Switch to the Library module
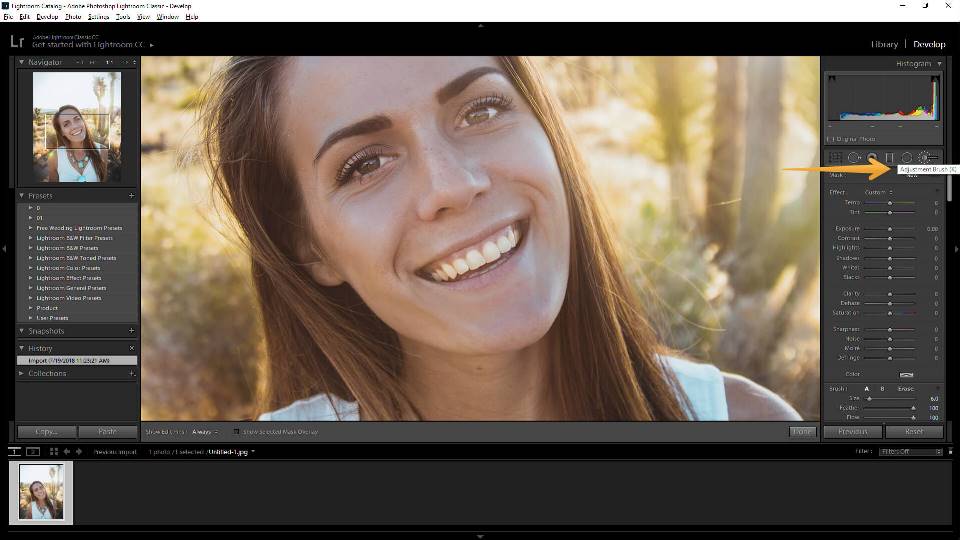 884,44
